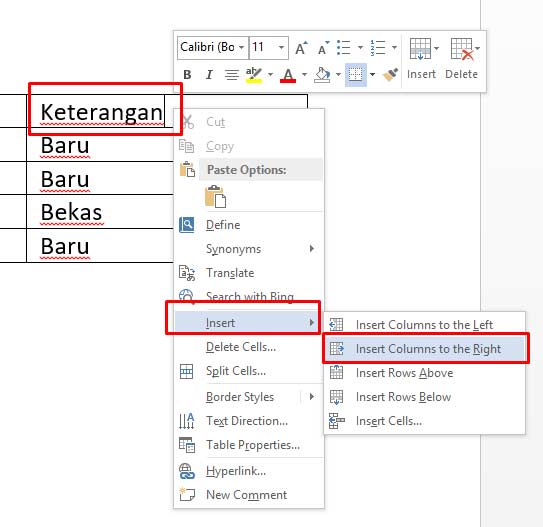Click the Borders icon in mini toolbar
Screen dimensions: 543x527
pyautogui.click(x=356, y=75)
